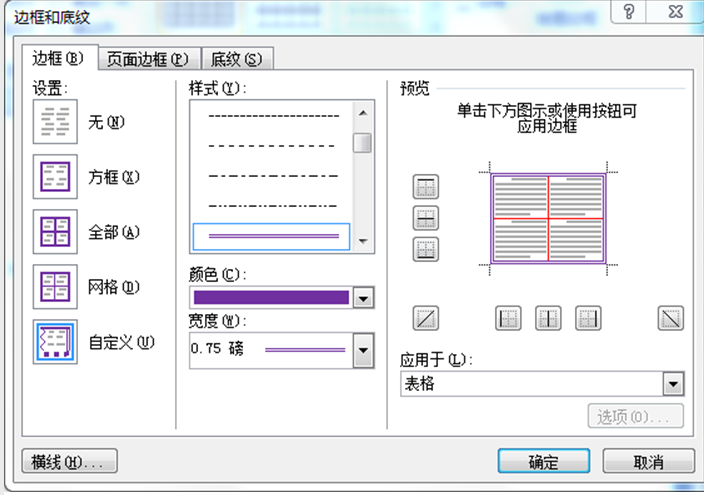Toggle the inside vertical border button

(548, 319)
